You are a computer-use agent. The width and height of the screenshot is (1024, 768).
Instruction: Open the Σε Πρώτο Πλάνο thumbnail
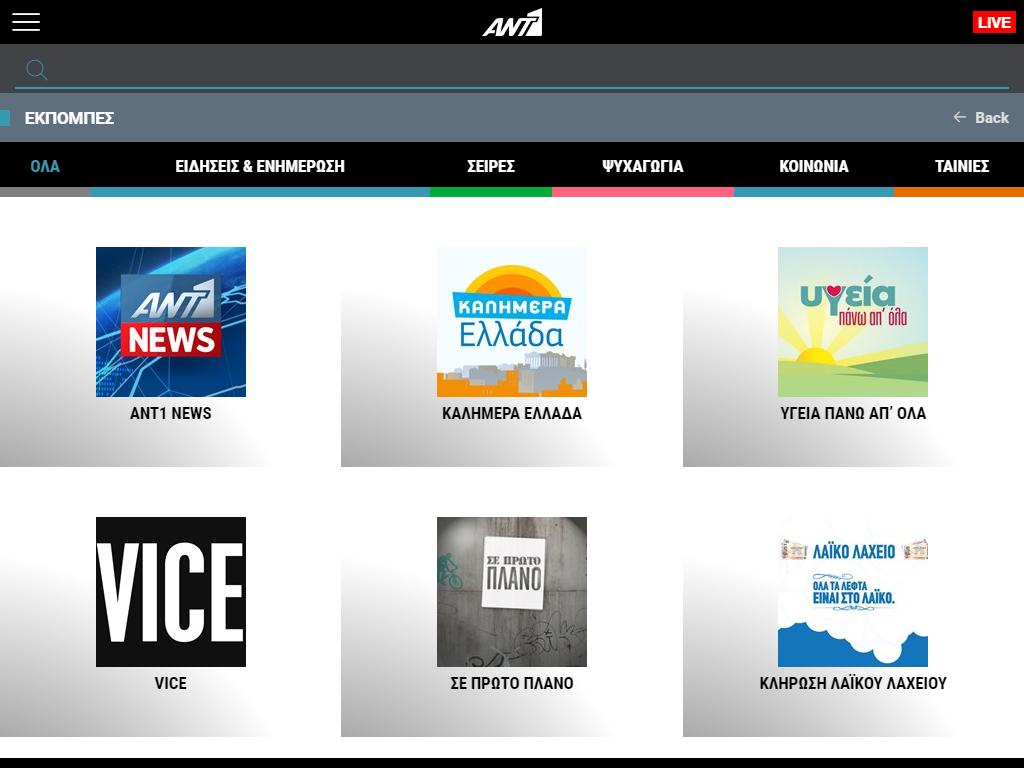512,592
